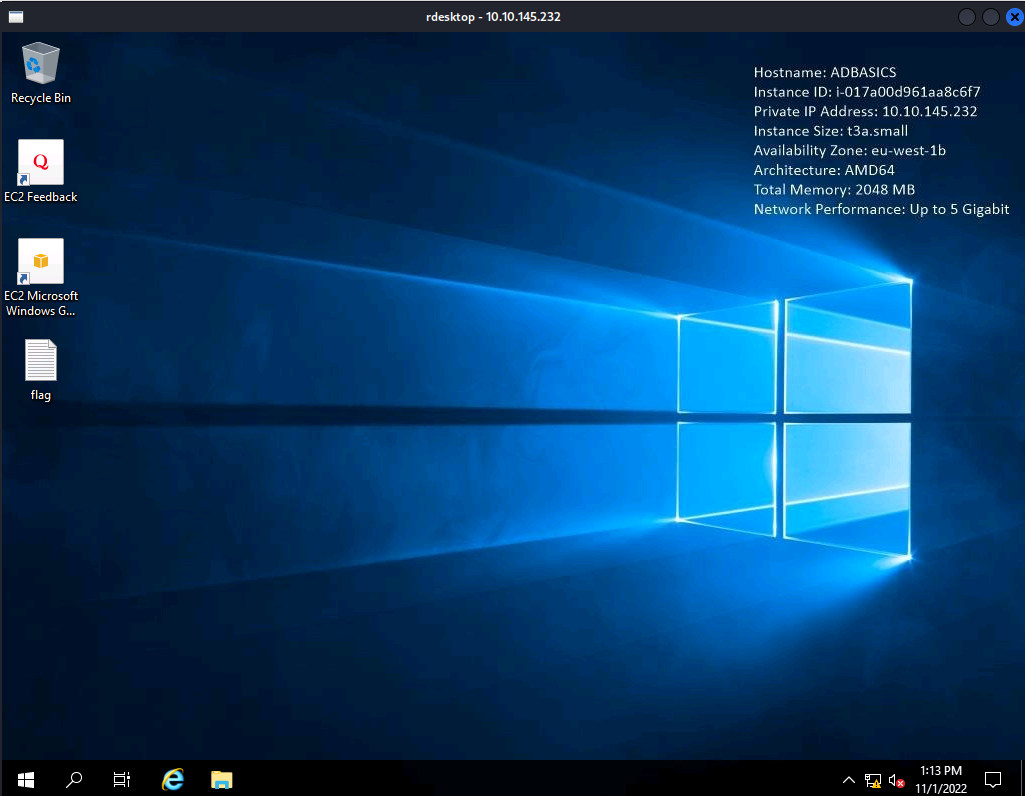Click the muted volume speaker icon
Screen dimensions: 1025x796
[896, 780]
